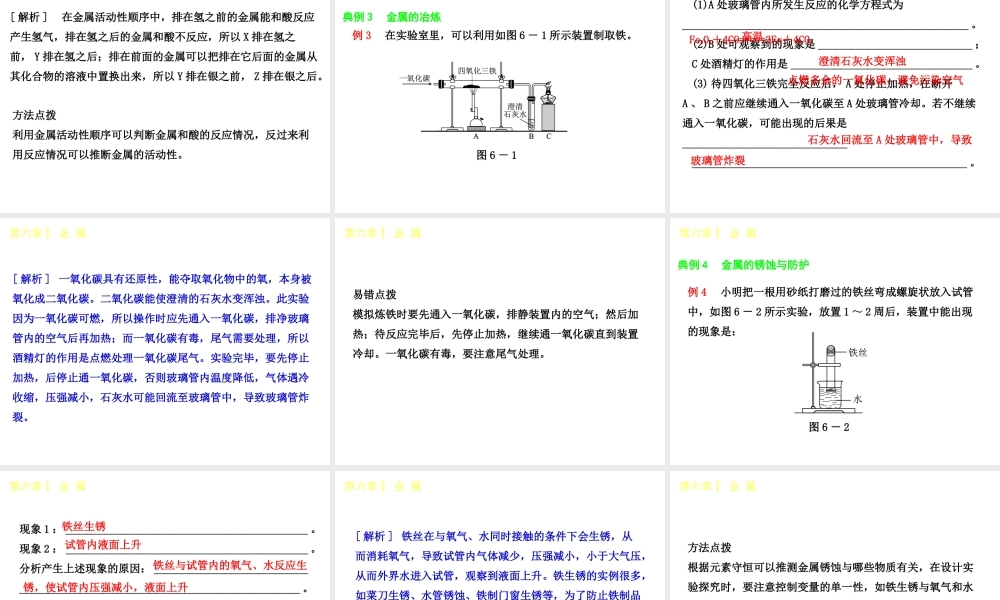Click the blue [解析] tag before 一氧化碳具有还原性
1000x600 pixels.
coord(31,279)
